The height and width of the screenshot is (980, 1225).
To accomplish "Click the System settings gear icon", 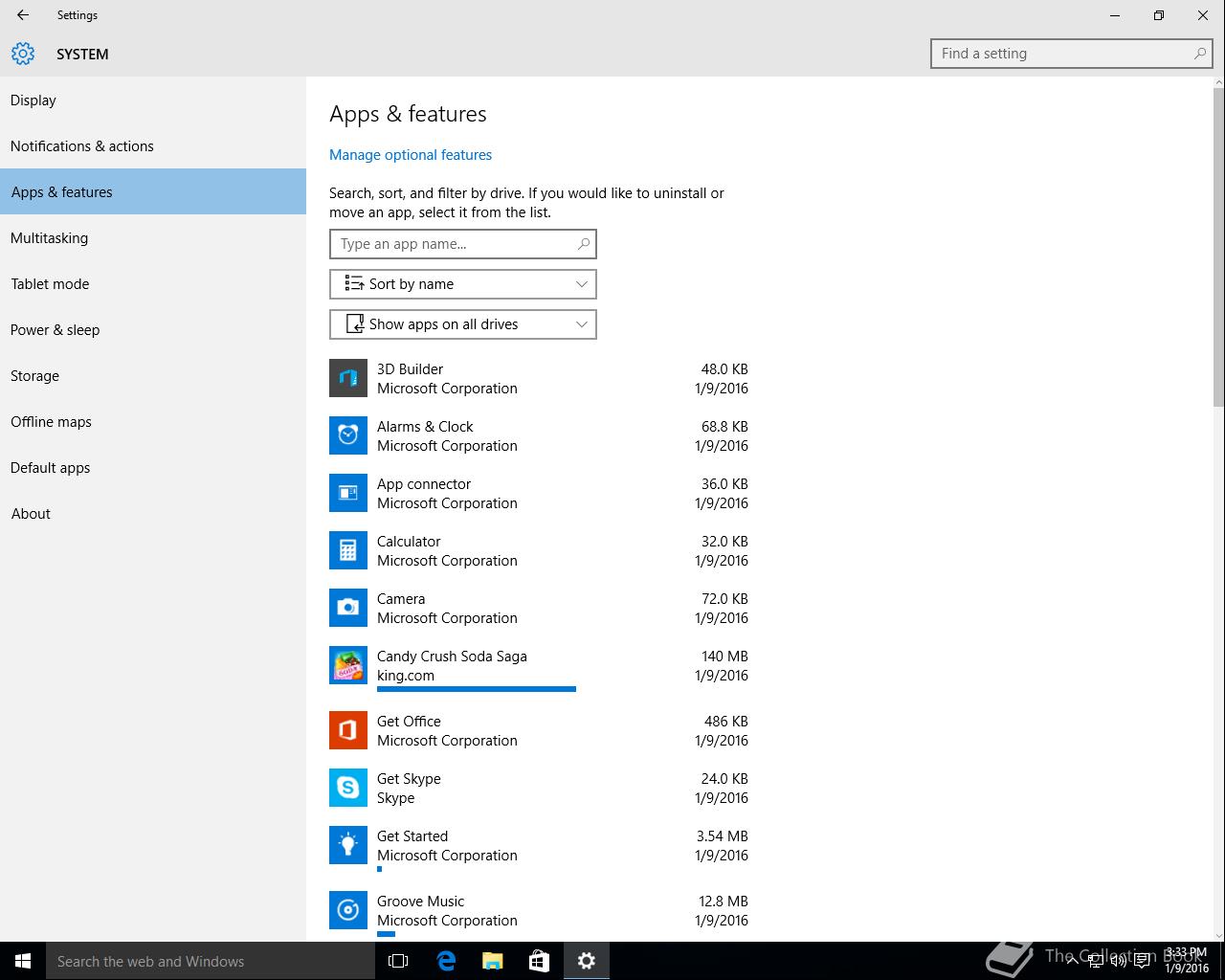I will click(23, 54).
